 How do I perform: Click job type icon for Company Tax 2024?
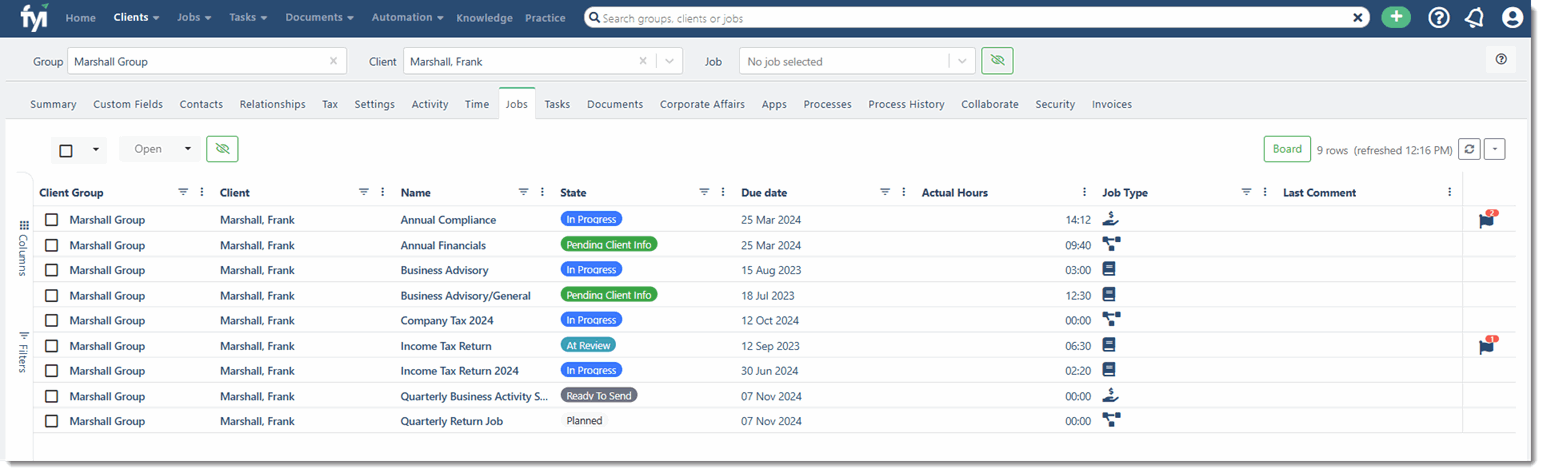(x=1110, y=320)
